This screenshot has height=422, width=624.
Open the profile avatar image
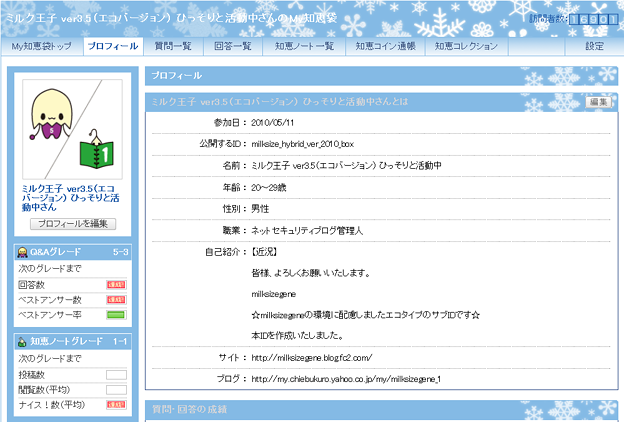(x=72, y=129)
